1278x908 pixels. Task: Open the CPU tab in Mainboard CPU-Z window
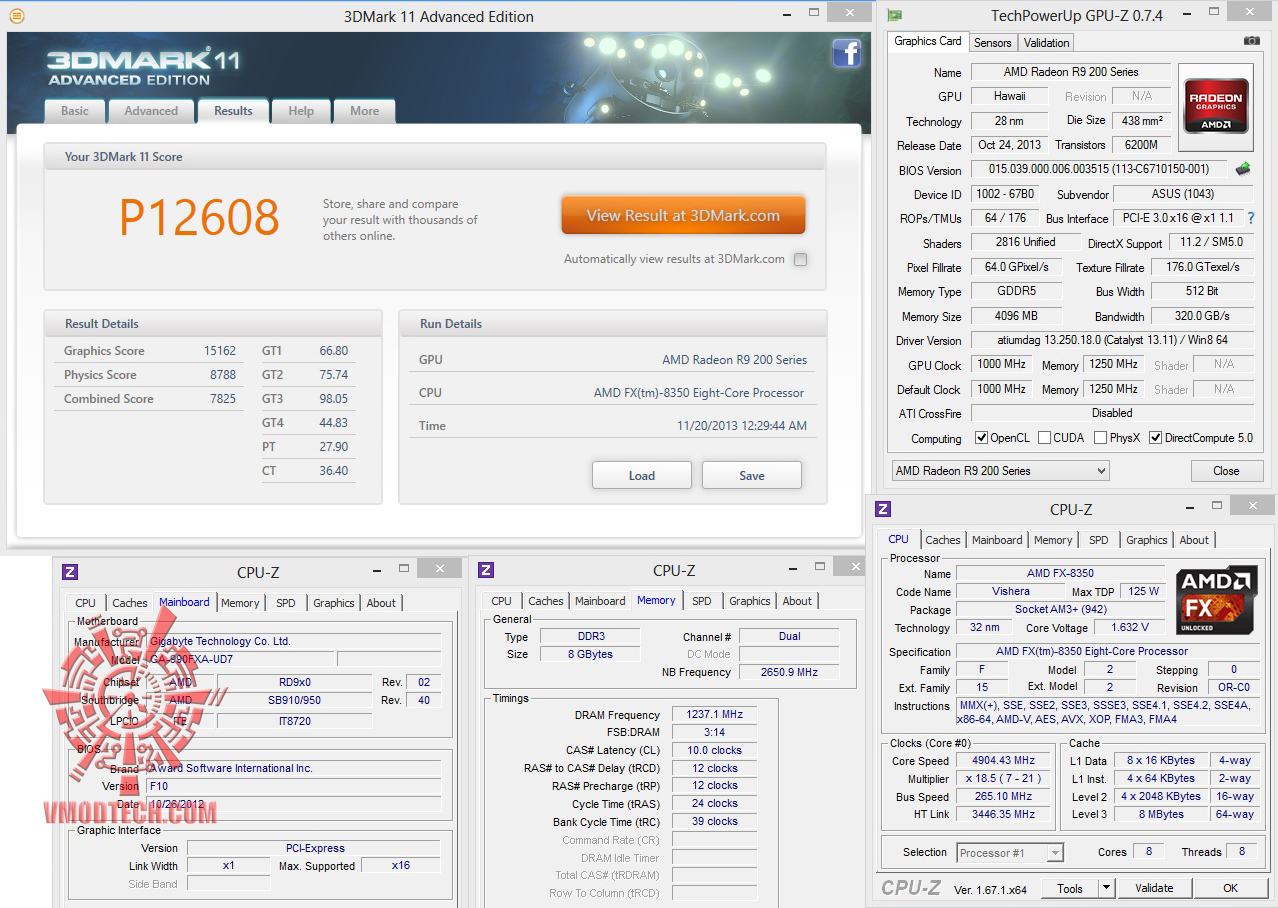86,603
